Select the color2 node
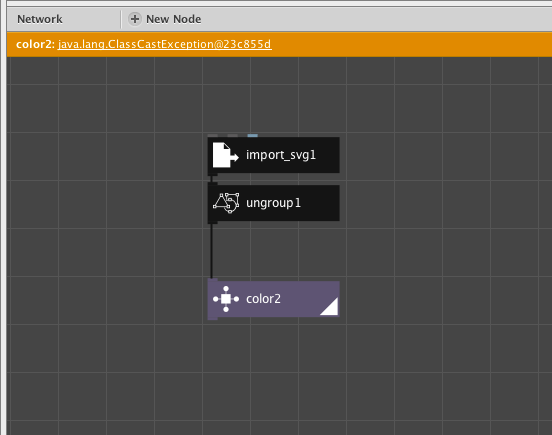The width and height of the screenshot is (552, 435). pyautogui.click(x=274, y=299)
